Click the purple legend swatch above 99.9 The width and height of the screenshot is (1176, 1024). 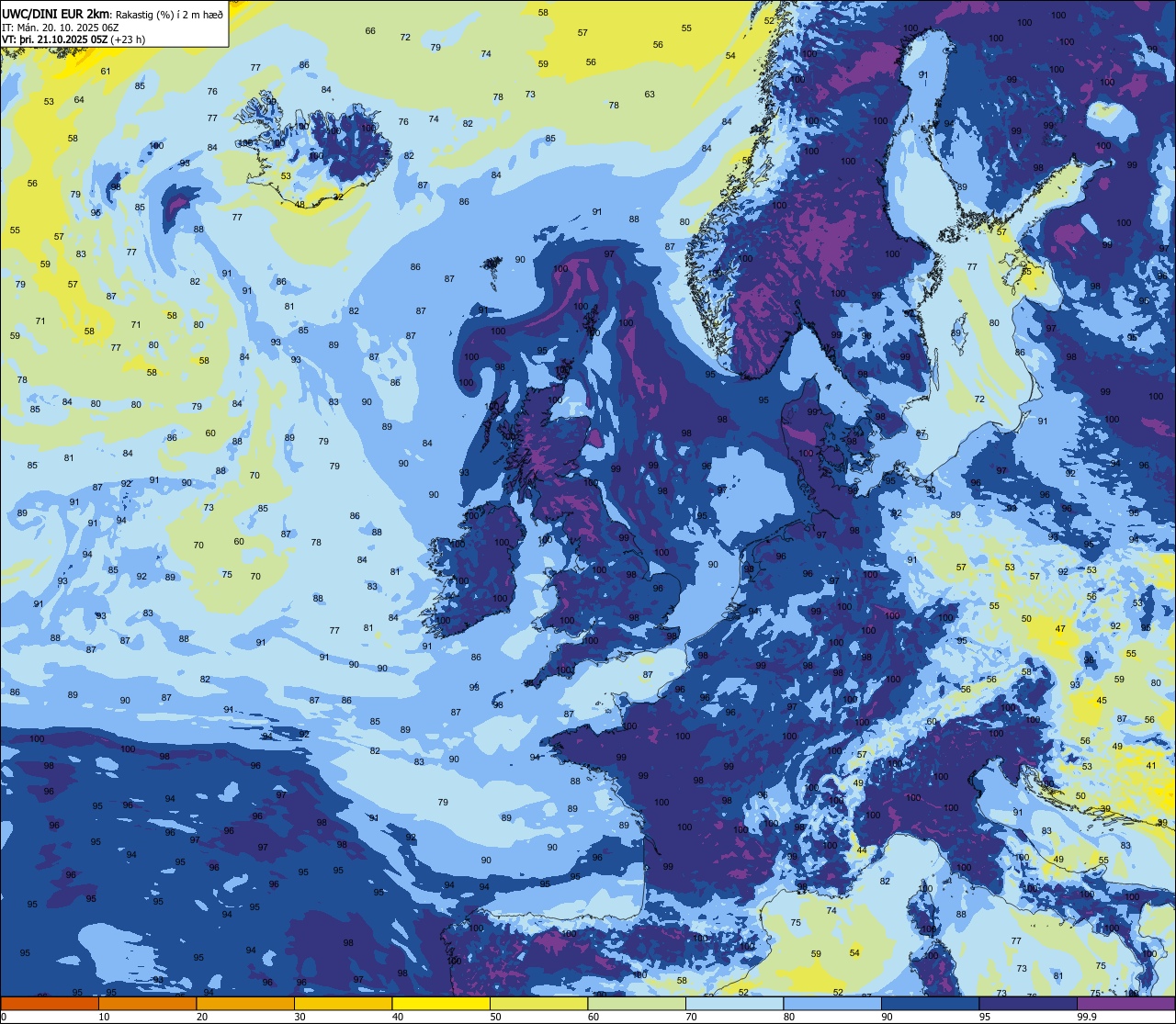pos(1125,1003)
